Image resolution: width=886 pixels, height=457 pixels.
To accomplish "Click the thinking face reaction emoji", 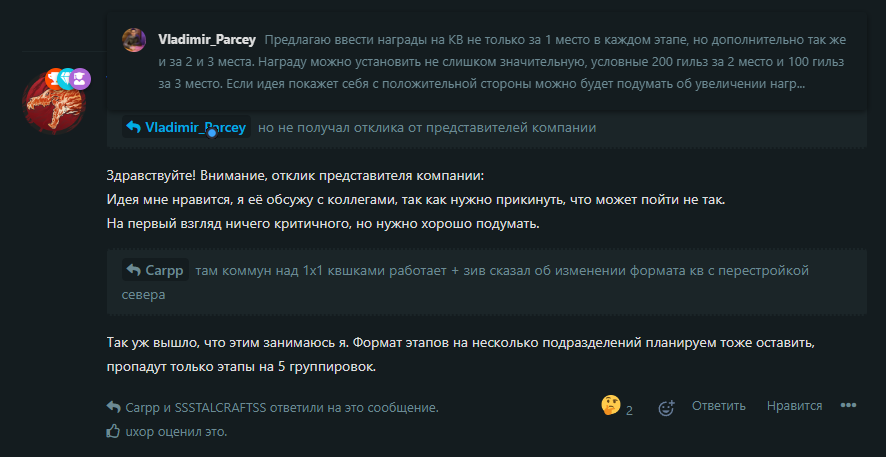I will [610, 405].
